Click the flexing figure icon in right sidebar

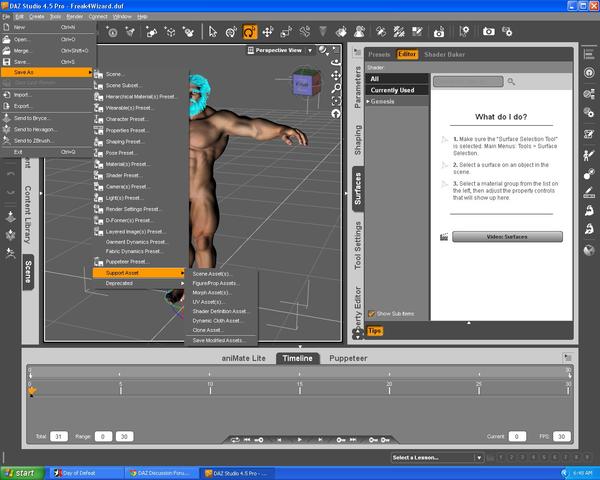click(589, 210)
